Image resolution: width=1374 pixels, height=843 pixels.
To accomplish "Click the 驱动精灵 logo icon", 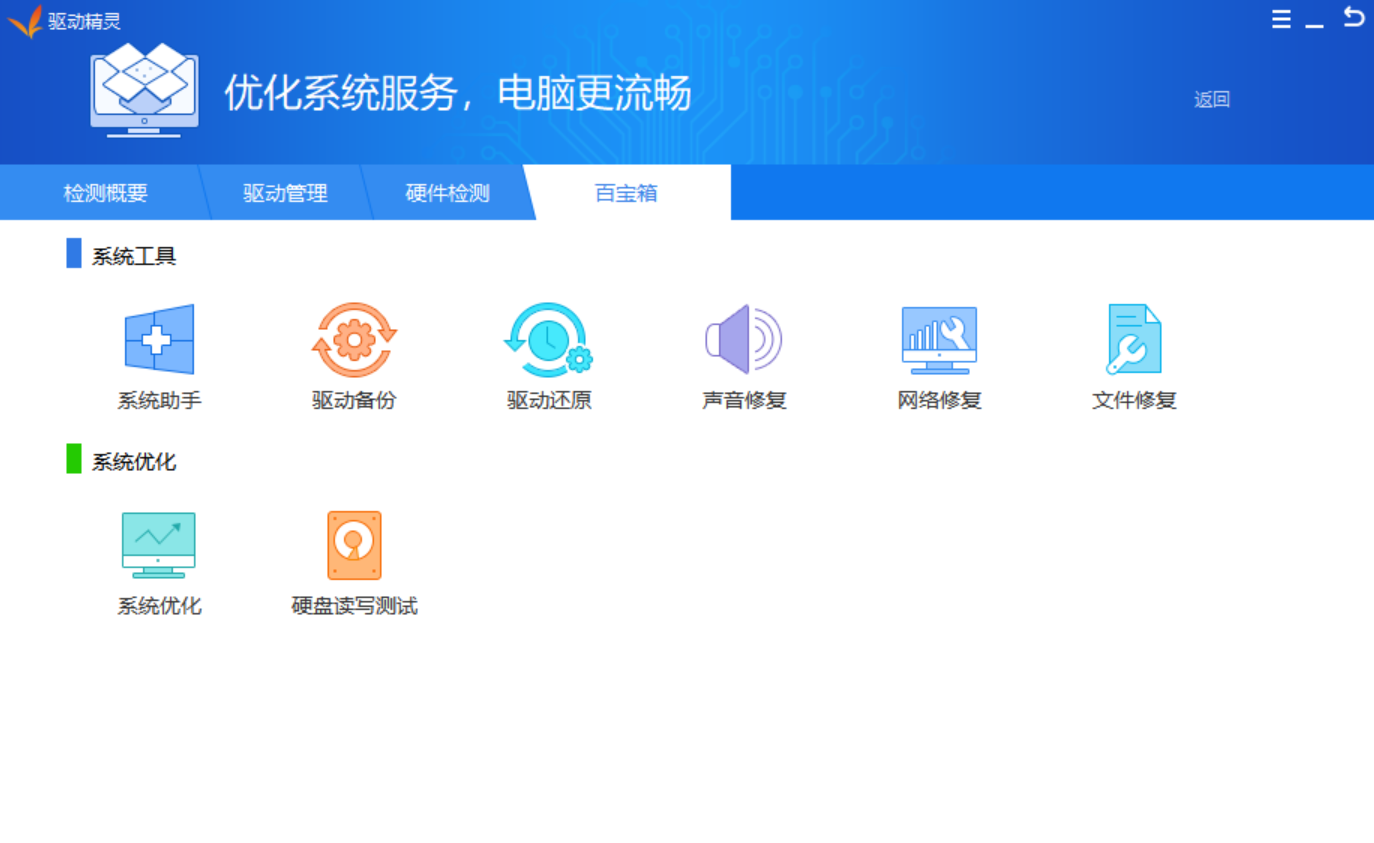I will [25, 20].
